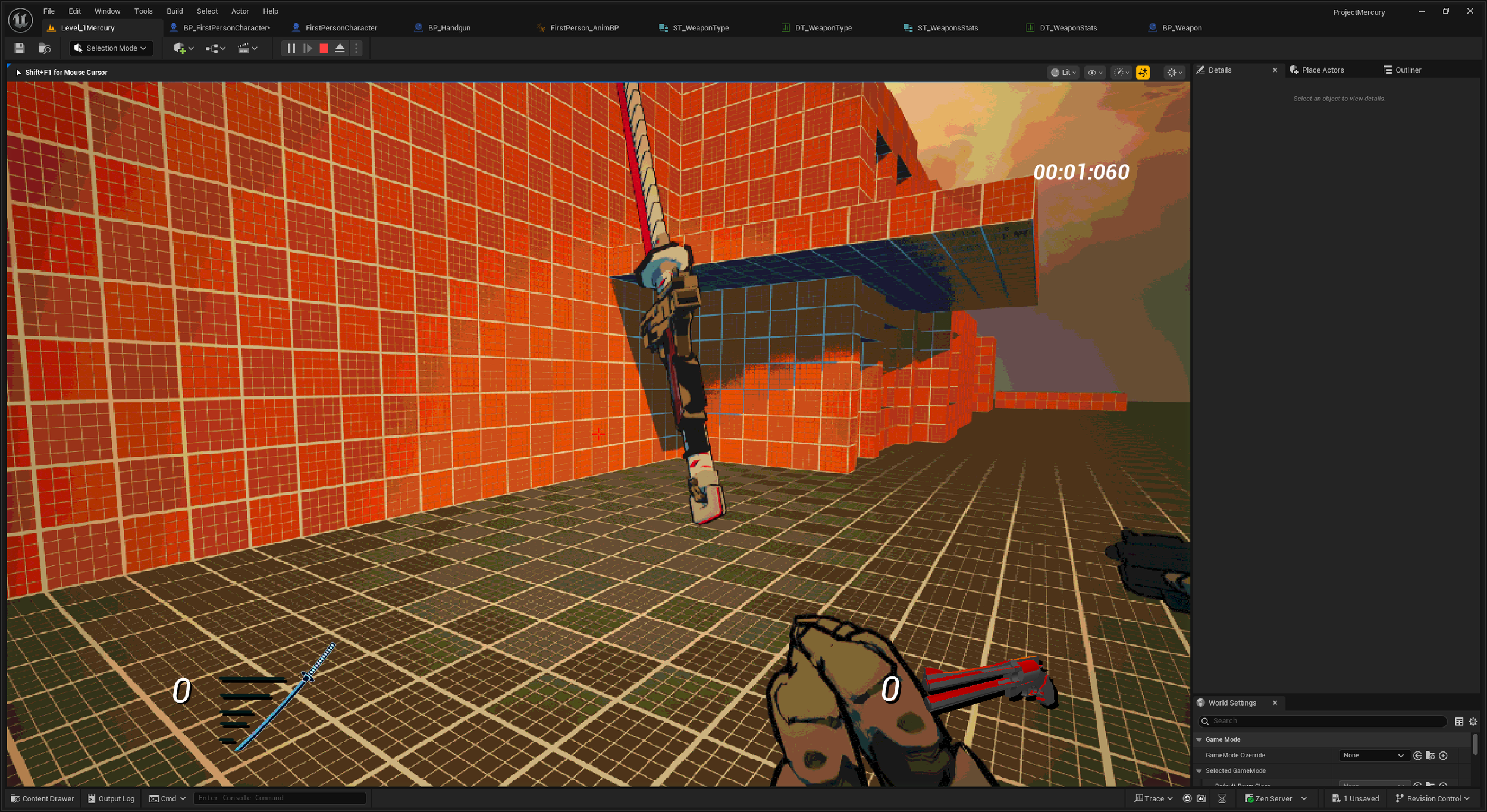Pause the play-in-editor simulation
This screenshot has width=1487, height=812.
pos(291,48)
